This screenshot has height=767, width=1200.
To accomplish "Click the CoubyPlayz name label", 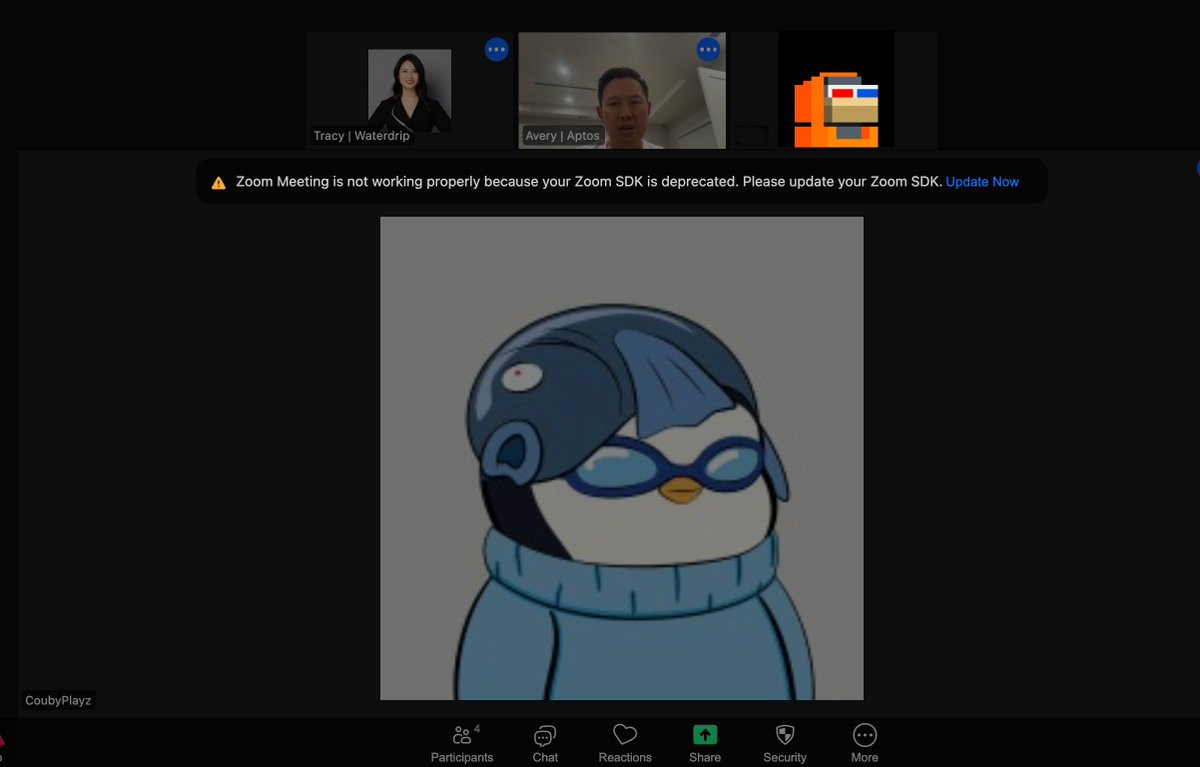I will pyautogui.click(x=58, y=701).
